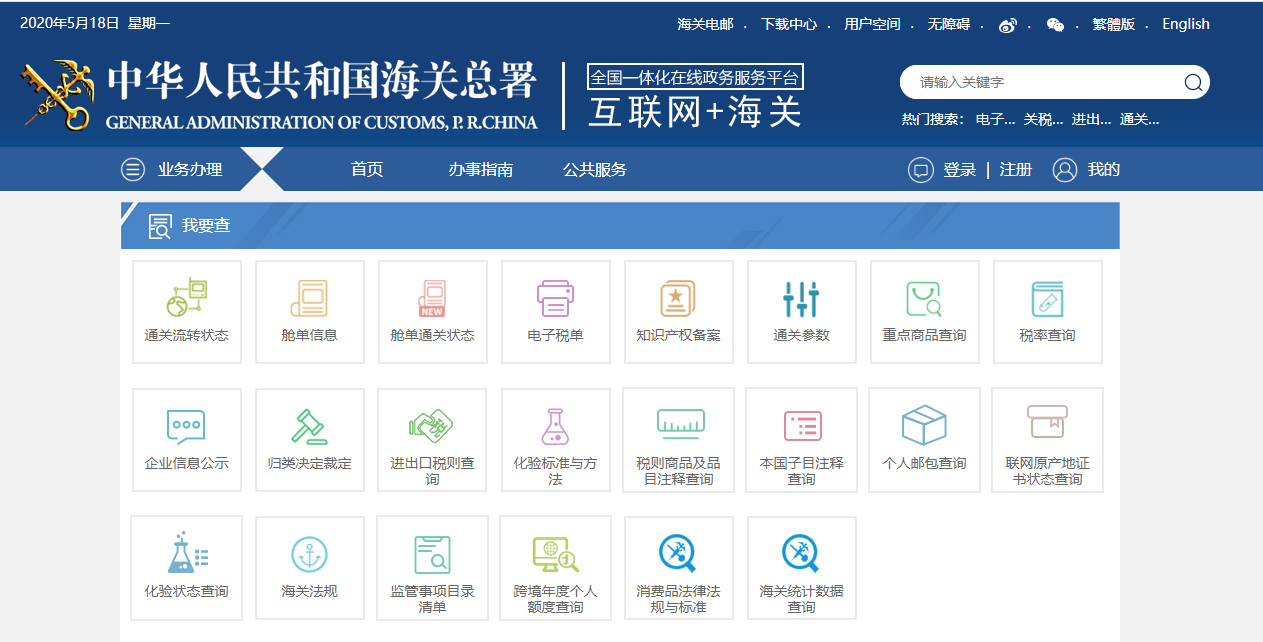This screenshot has width=1263, height=642.
Task: Open 跨境年度个人额度查询 service icon
Action: [555, 567]
